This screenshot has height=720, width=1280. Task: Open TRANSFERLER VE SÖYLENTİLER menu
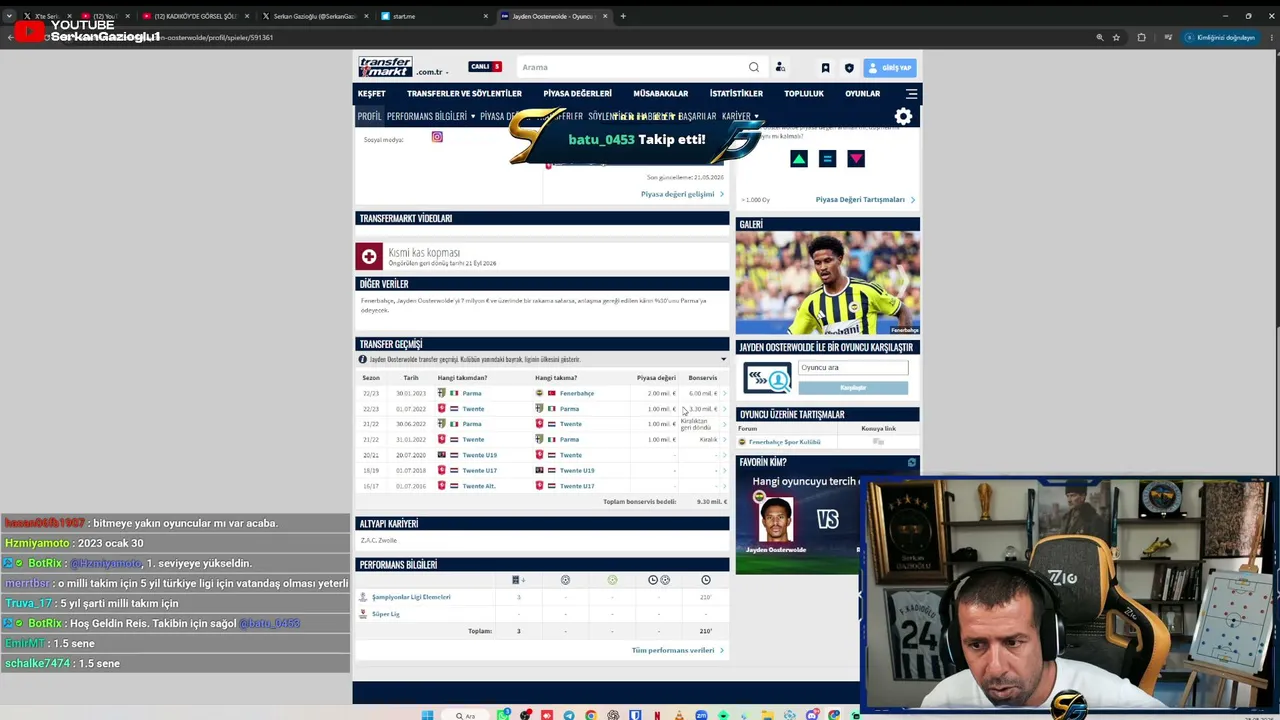[x=464, y=94]
